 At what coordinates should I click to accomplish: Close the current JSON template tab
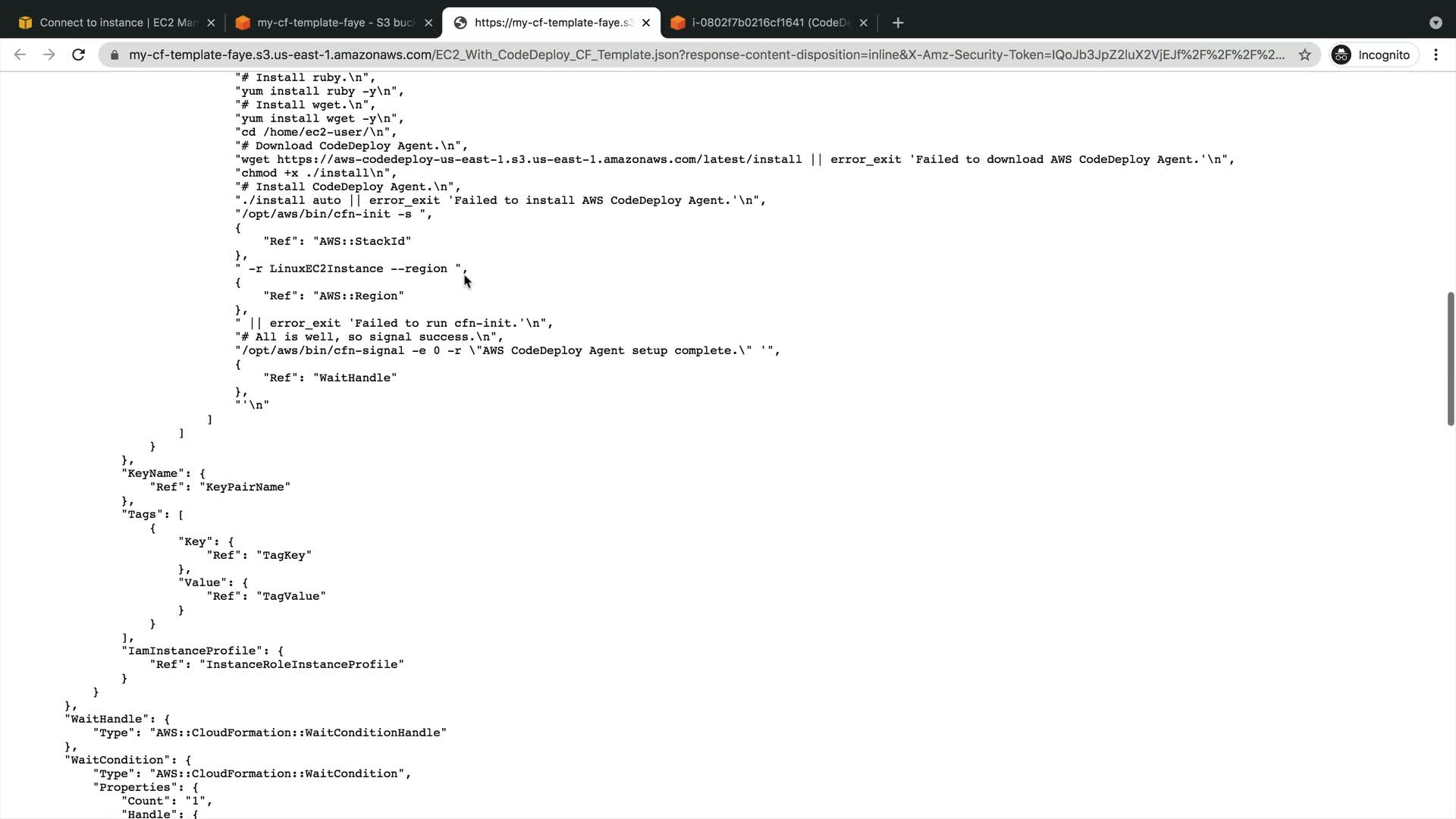(x=646, y=23)
